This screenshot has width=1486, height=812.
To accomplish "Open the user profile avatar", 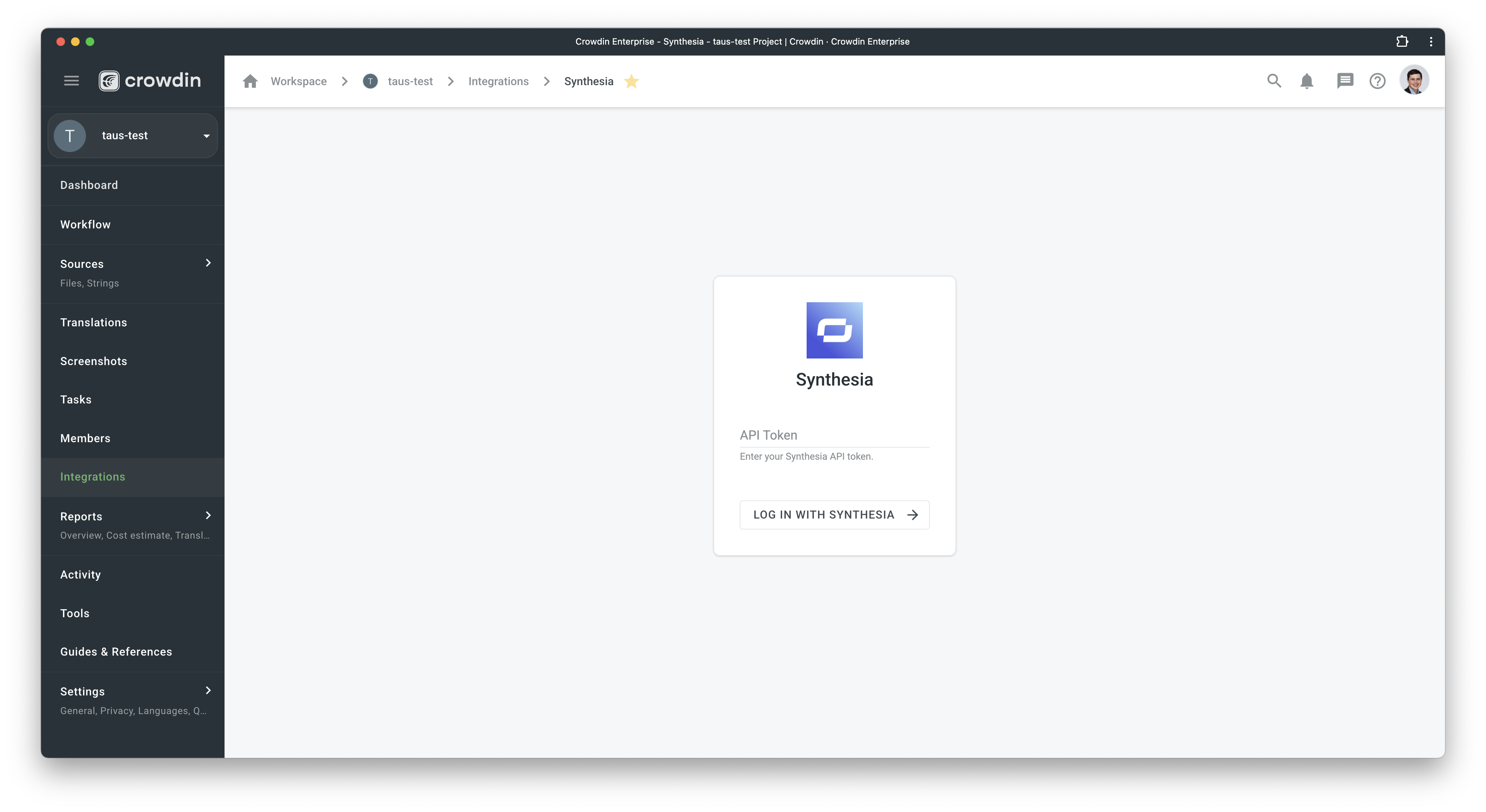I will 1414,80.
